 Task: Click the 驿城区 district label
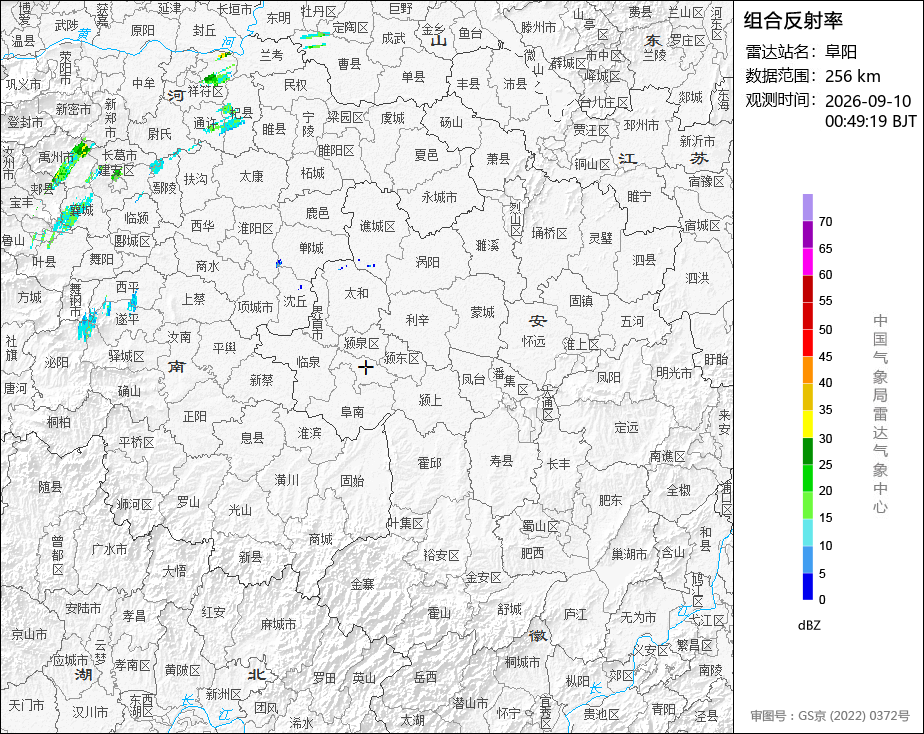(127, 356)
